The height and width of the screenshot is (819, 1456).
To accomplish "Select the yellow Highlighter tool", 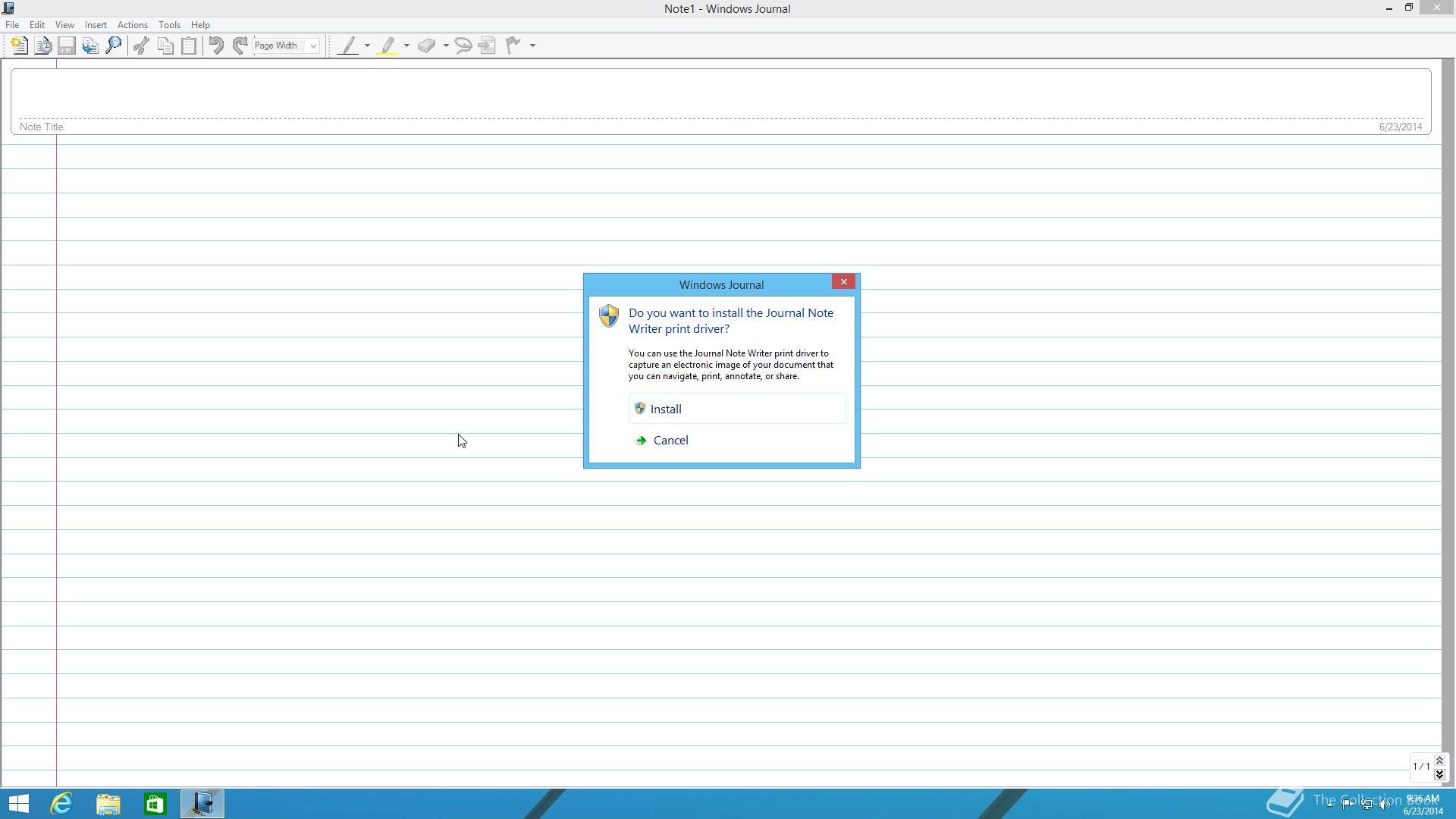I will pos(388,45).
